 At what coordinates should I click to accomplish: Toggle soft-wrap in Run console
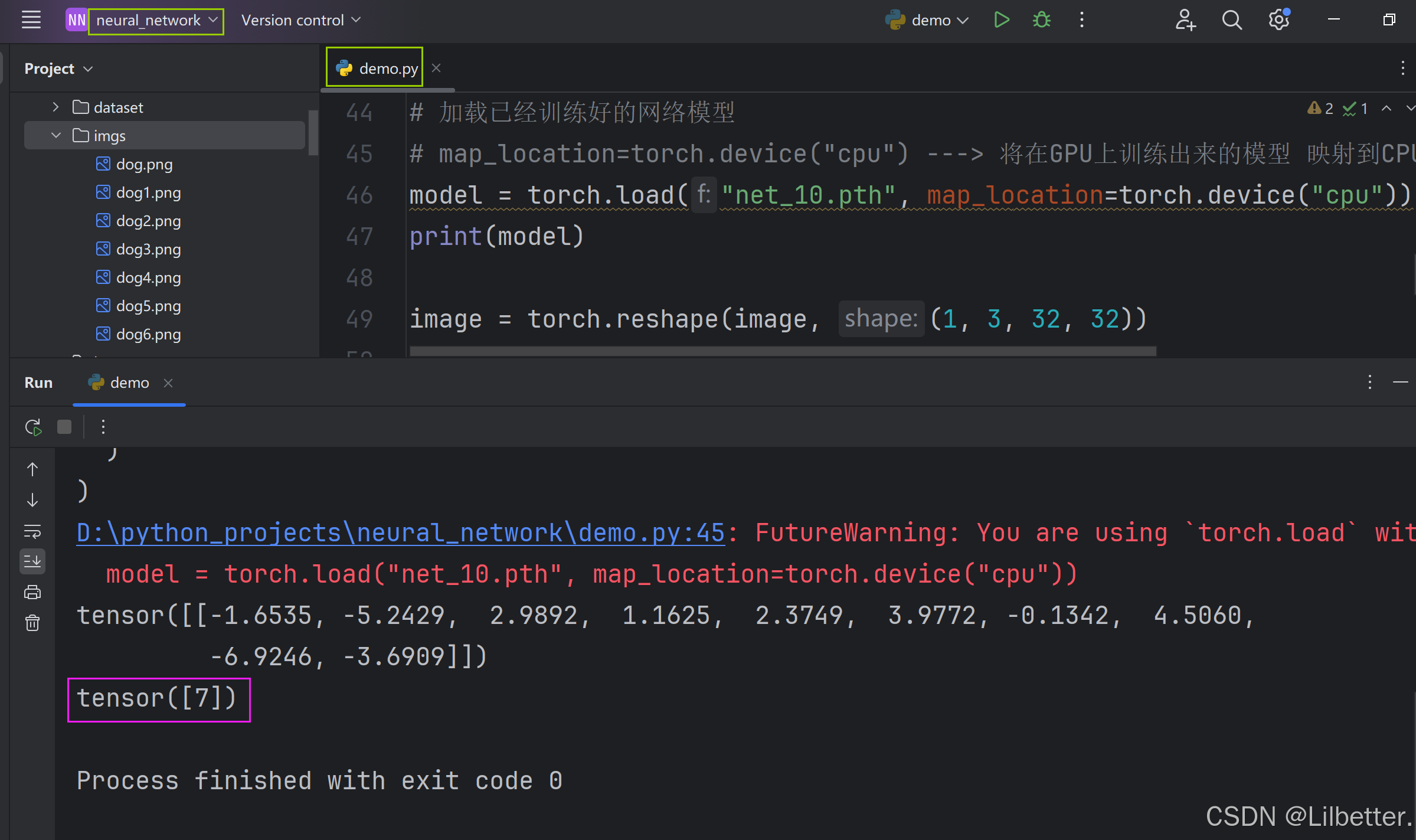pyautogui.click(x=32, y=531)
